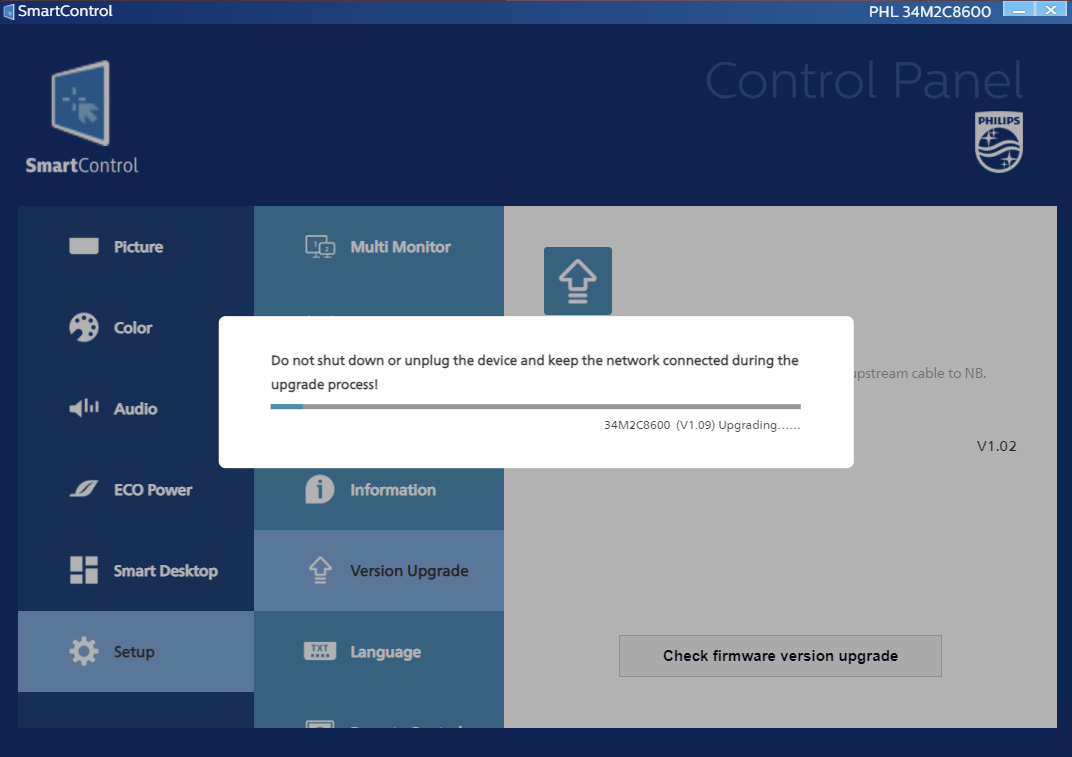The width and height of the screenshot is (1072, 757).
Task: Open the Smart Desktop menu label
Action: click(165, 571)
